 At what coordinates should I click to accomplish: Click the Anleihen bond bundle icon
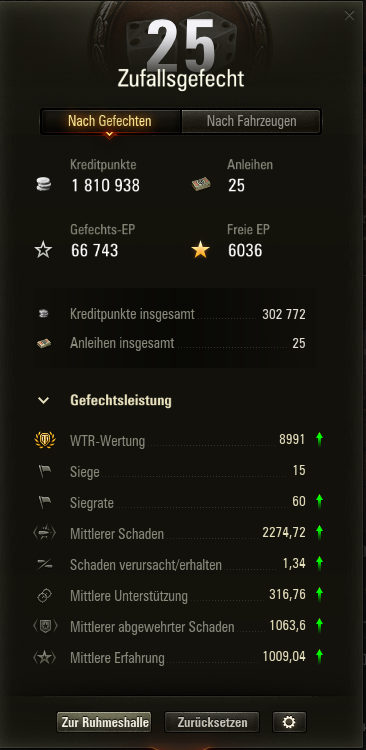pos(201,184)
